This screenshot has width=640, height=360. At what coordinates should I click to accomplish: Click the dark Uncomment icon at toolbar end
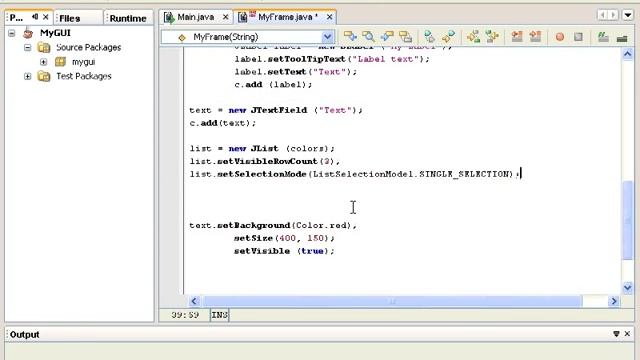point(622,38)
